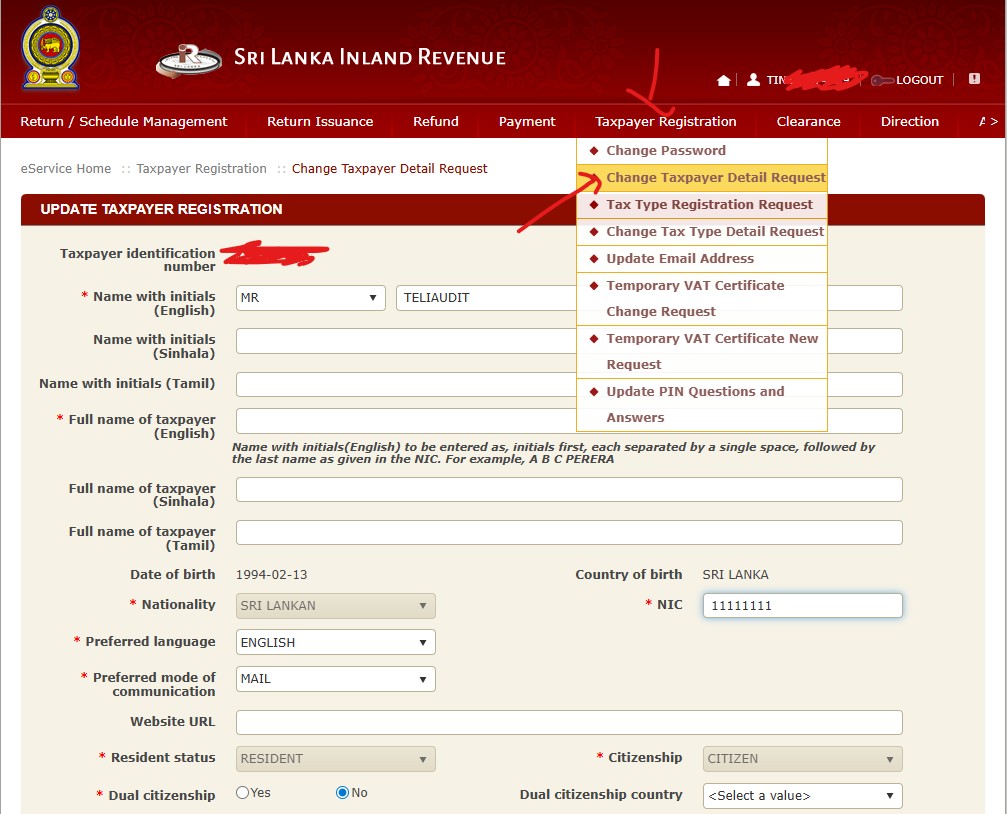Click the exclamation alert icon

pos(974,79)
